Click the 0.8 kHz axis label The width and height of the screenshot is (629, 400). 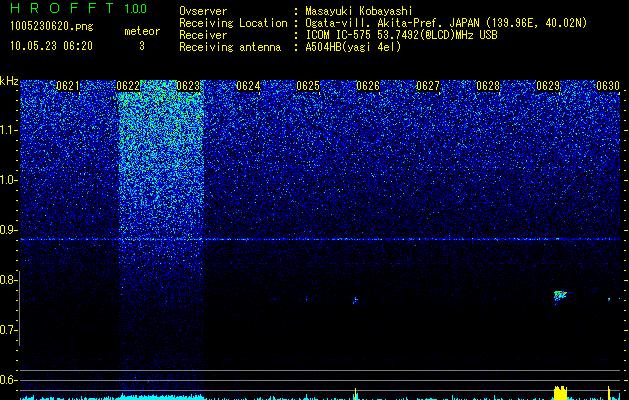(8, 280)
